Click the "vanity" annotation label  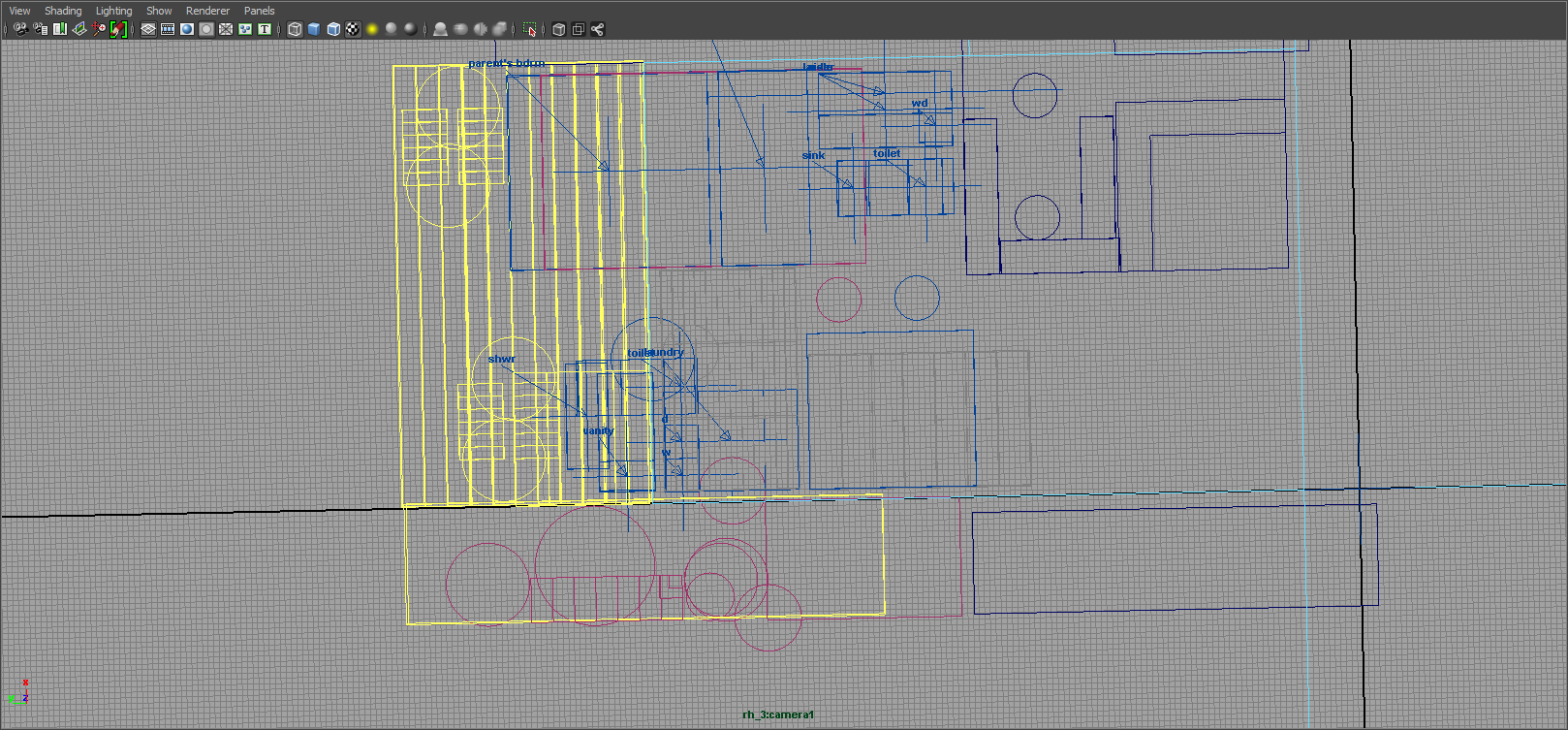[599, 430]
